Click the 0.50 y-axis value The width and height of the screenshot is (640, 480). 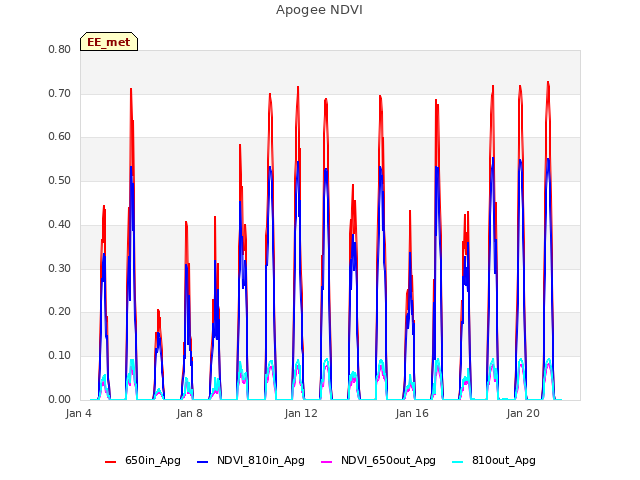coord(60,180)
